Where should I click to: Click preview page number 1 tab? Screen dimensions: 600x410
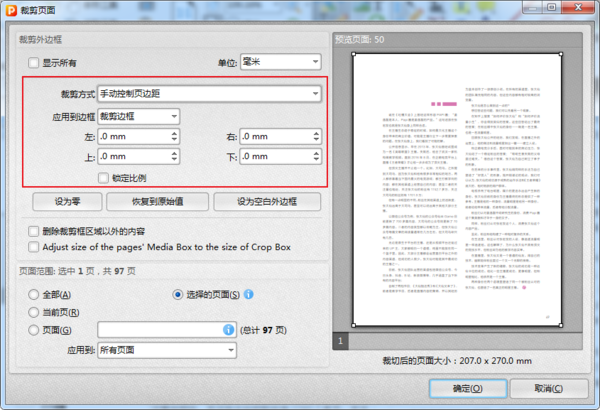[x=341, y=341]
